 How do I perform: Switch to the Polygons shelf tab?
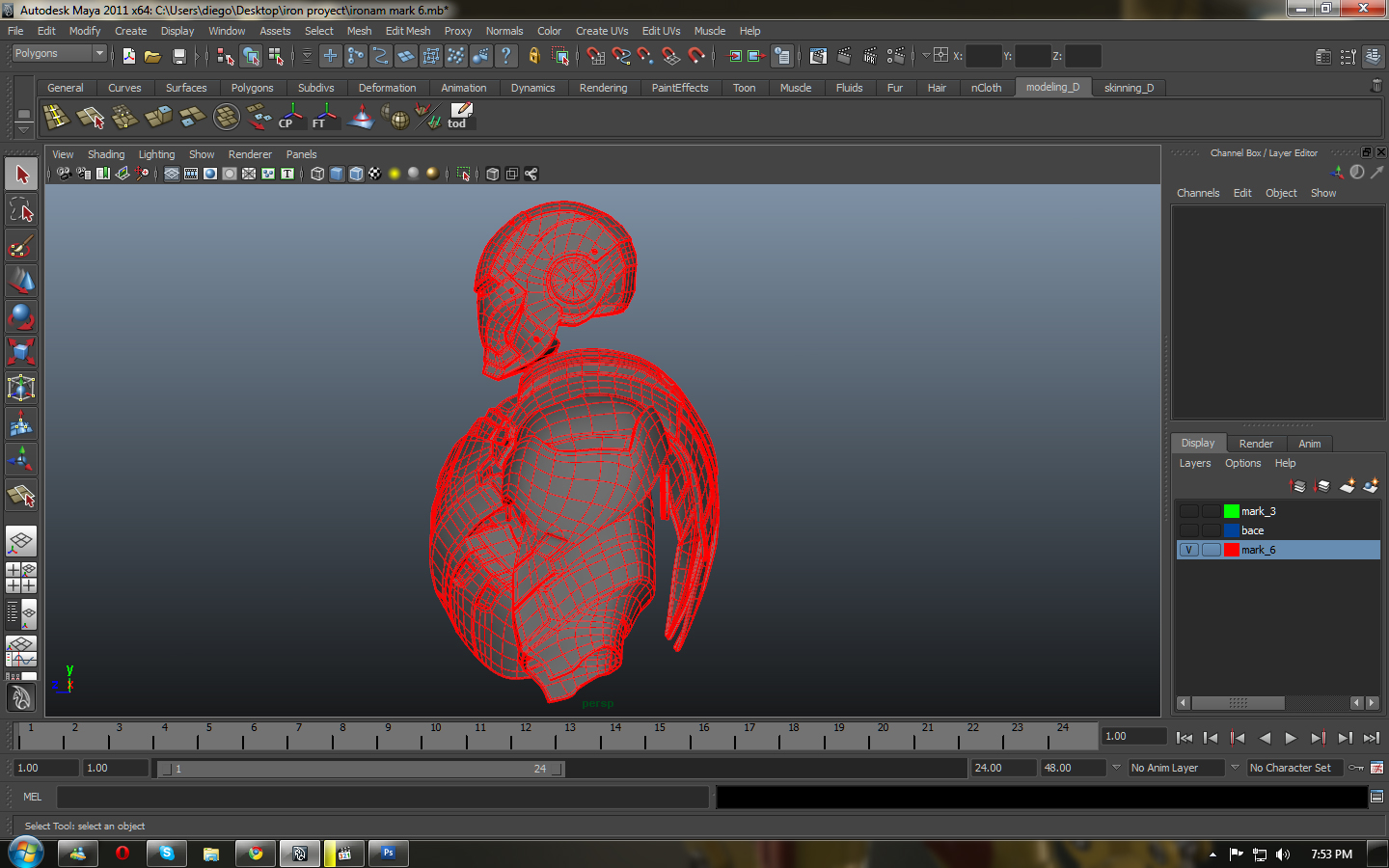click(252, 88)
